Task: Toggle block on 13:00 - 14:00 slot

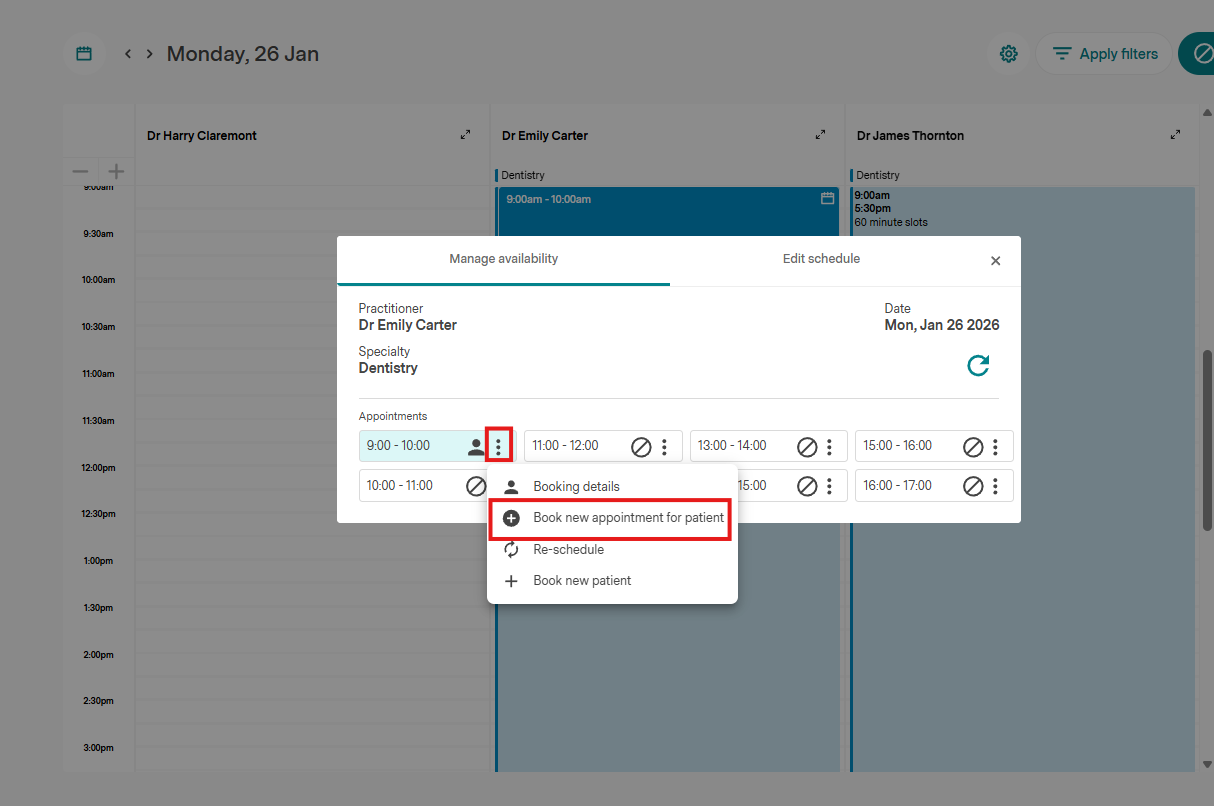Action: [x=807, y=446]
